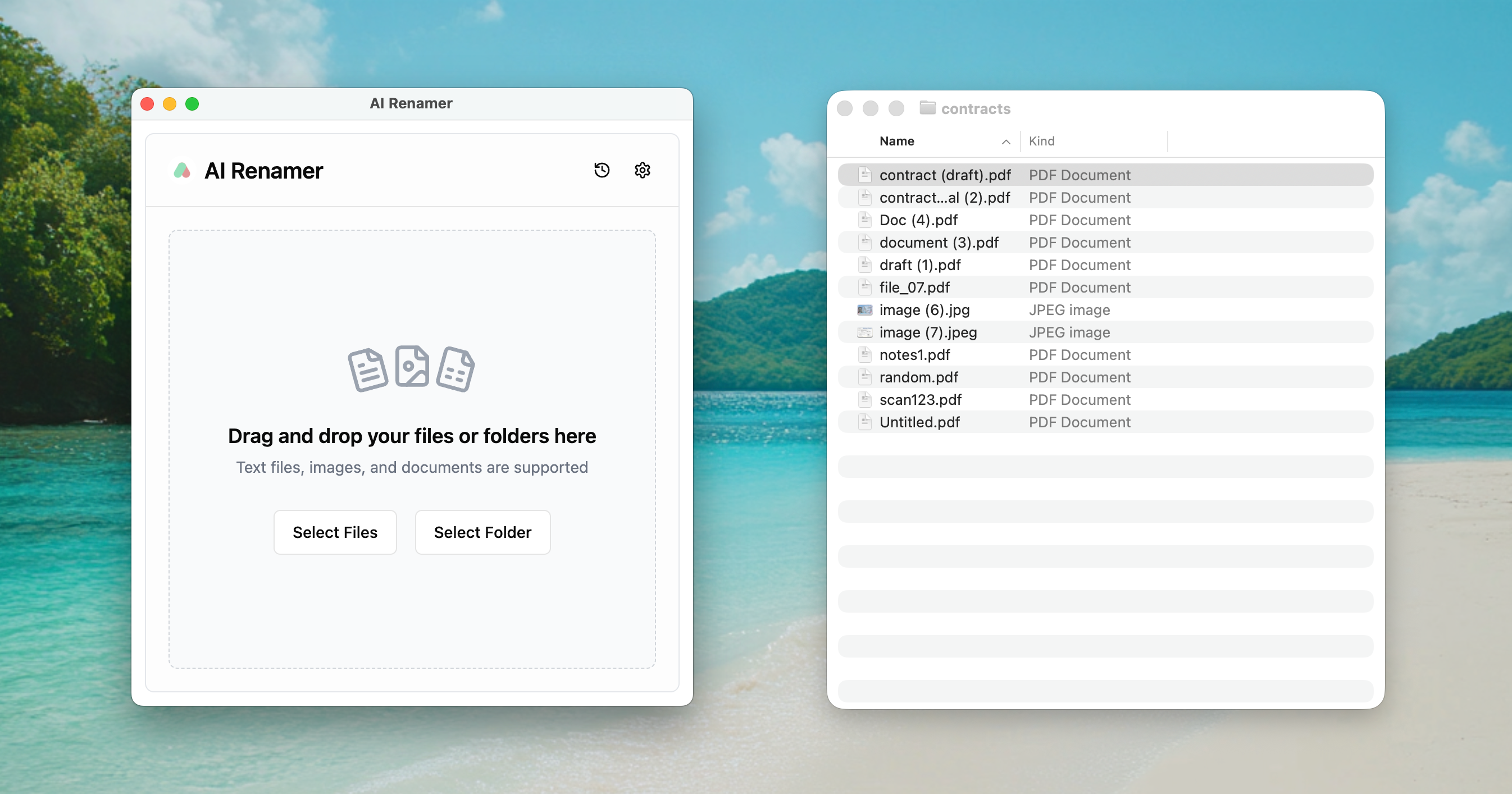
Task: Select the Doc (4).pdf file row
Action: (x=918, y=220)
